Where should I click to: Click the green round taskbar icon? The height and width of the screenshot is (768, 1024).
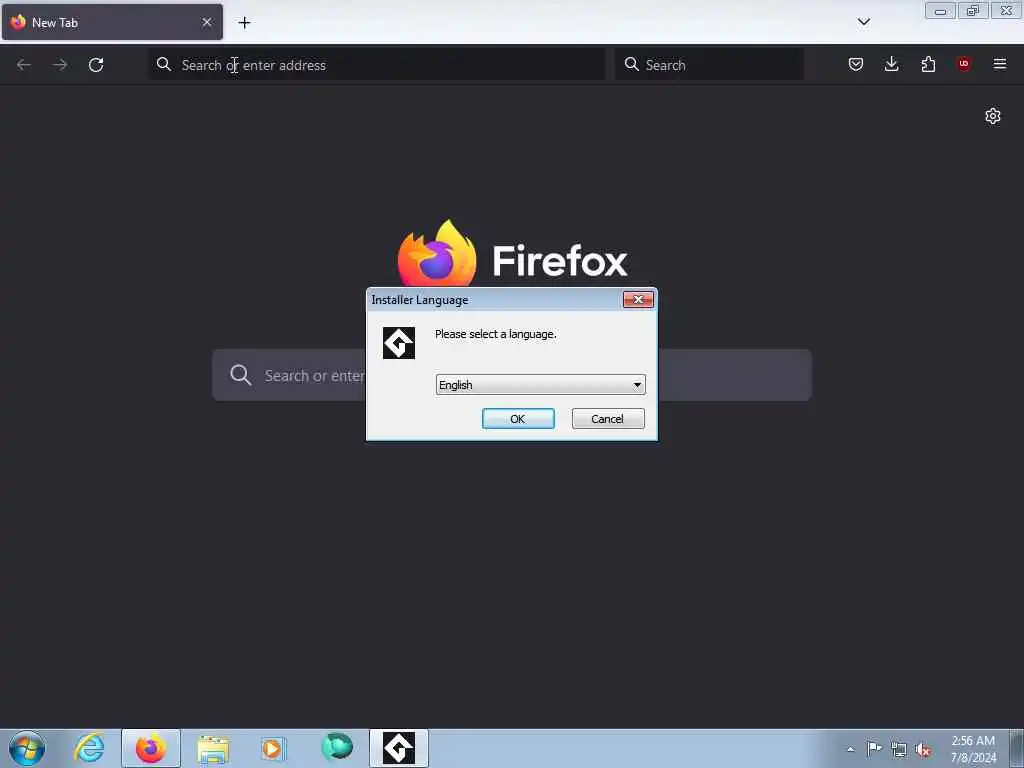click(x=337, y=746)
